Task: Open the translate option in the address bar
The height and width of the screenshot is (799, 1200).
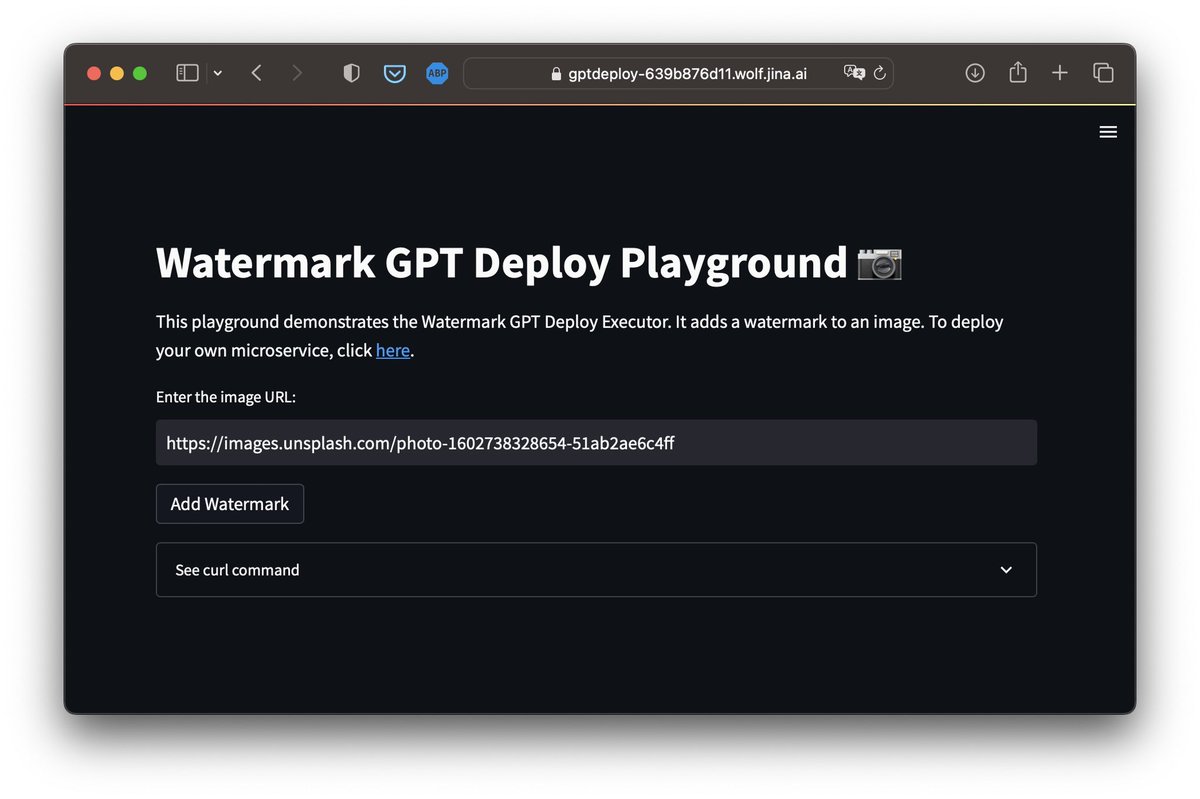Action: 853,72
